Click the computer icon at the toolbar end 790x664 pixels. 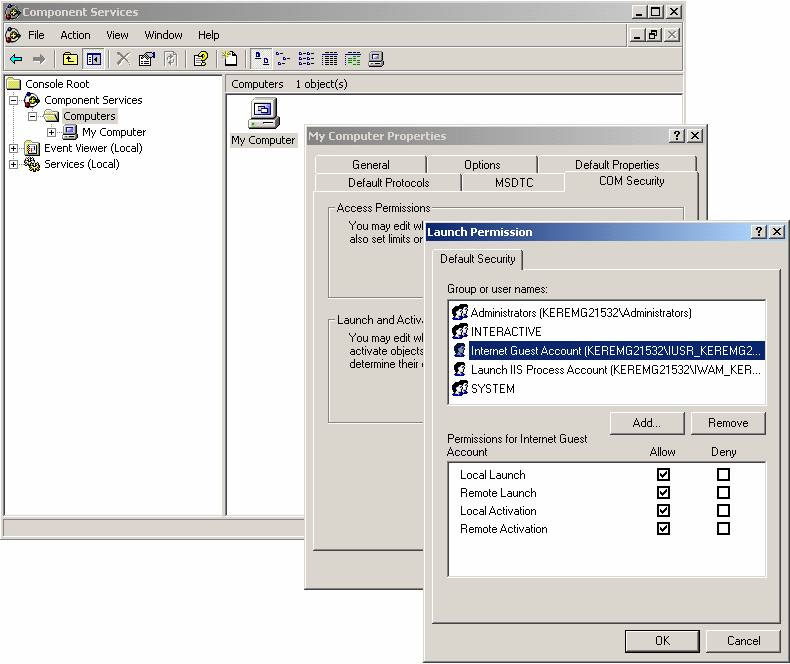tap(376, 59)
